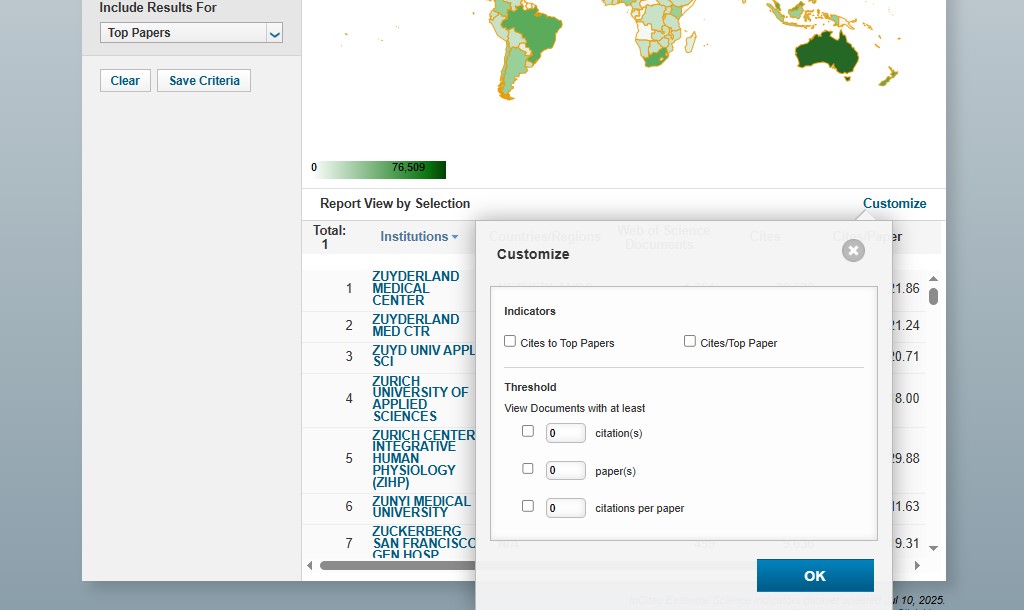Image resolution: width=1024 pixels, height=610 pixels.
Task: Open Zunyi Medical University institution link
Action: click(x=421, y=506)
